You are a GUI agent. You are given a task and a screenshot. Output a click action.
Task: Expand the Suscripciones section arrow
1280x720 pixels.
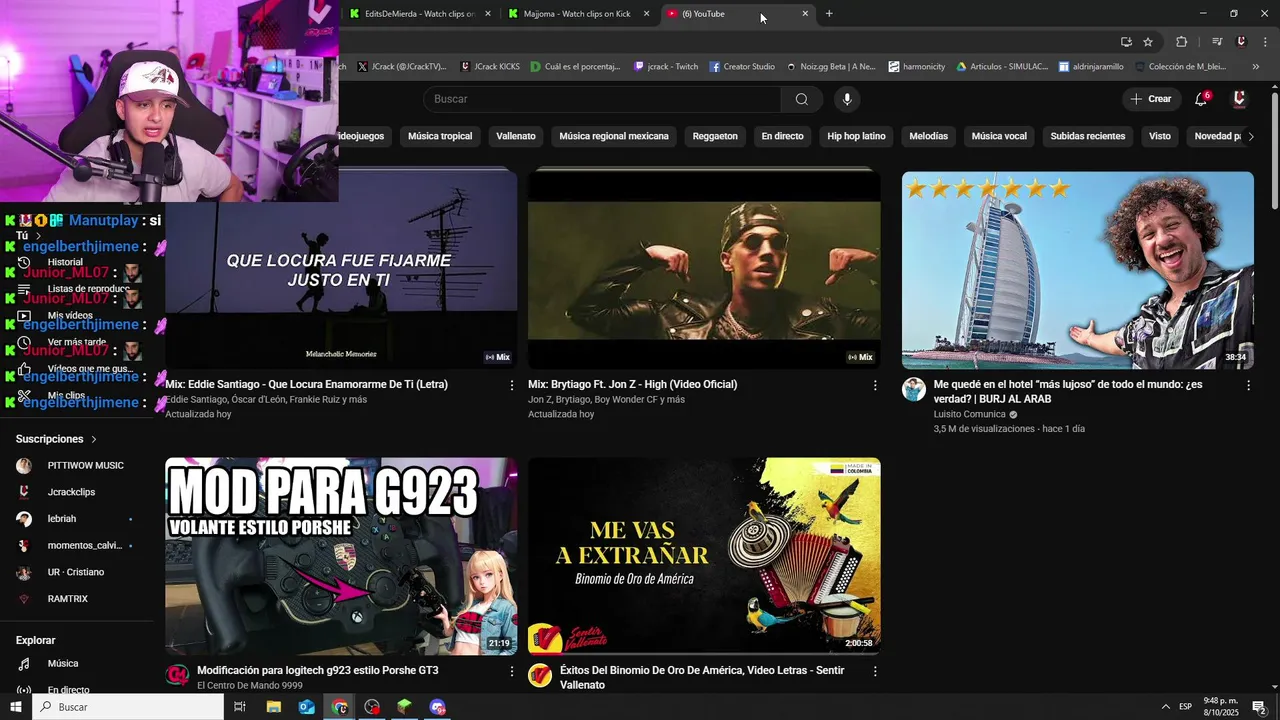(x=94, y=439)
